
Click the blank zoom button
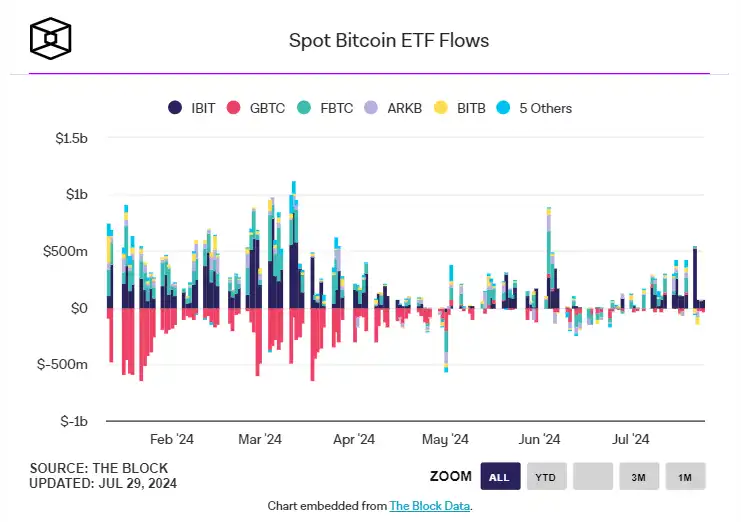click(592, 477)
